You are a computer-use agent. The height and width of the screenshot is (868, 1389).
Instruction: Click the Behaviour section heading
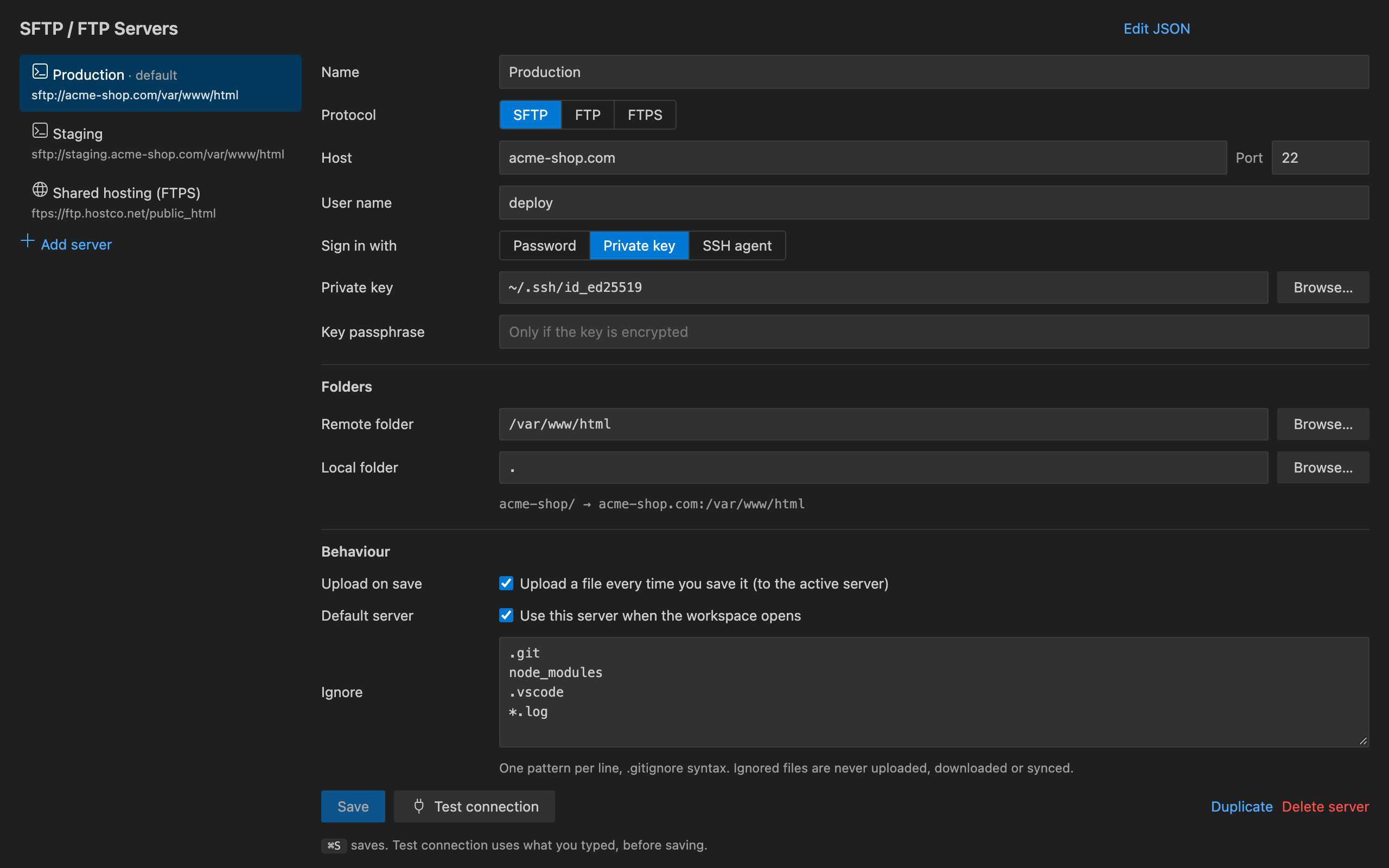point(355,552)
